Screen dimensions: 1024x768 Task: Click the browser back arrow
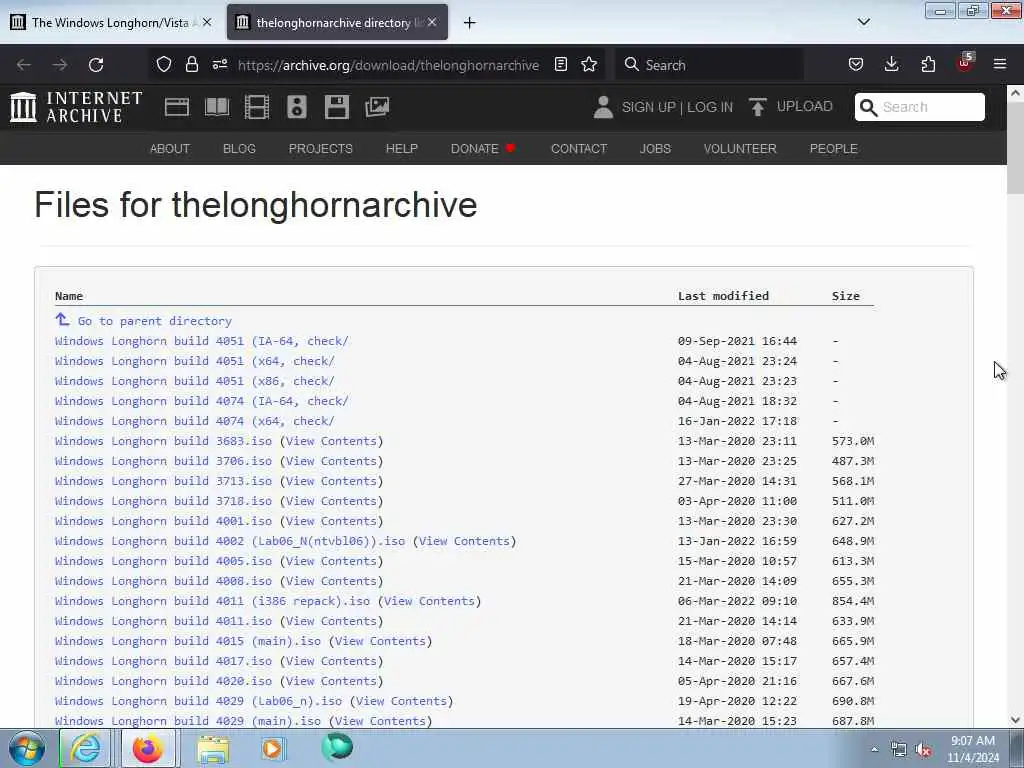click(x=24, y=65)
